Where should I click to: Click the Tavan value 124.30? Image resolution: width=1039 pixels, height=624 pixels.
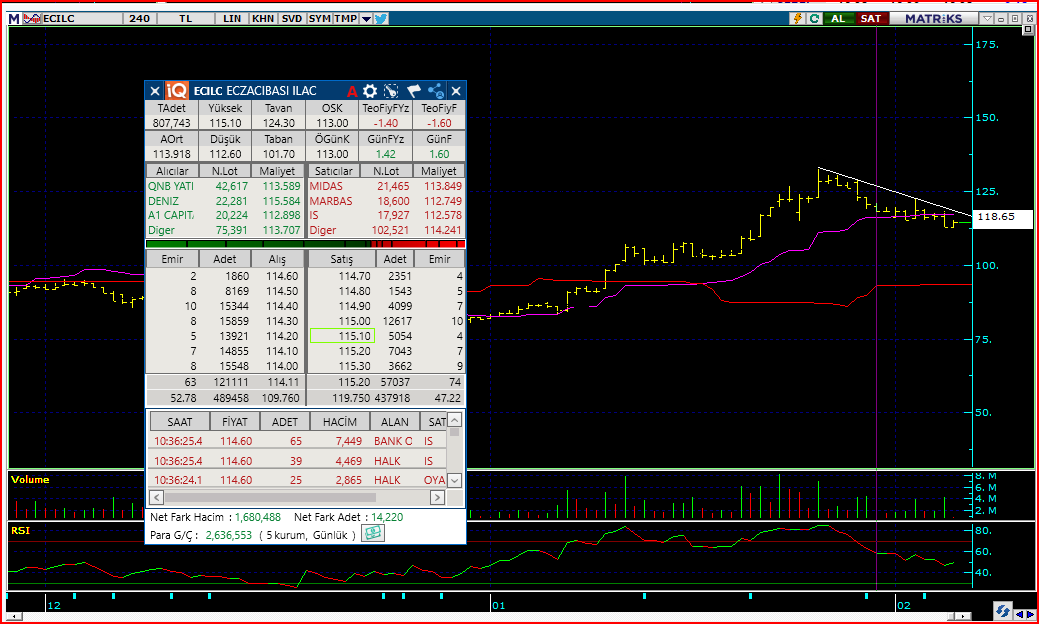tap(278, 123)
